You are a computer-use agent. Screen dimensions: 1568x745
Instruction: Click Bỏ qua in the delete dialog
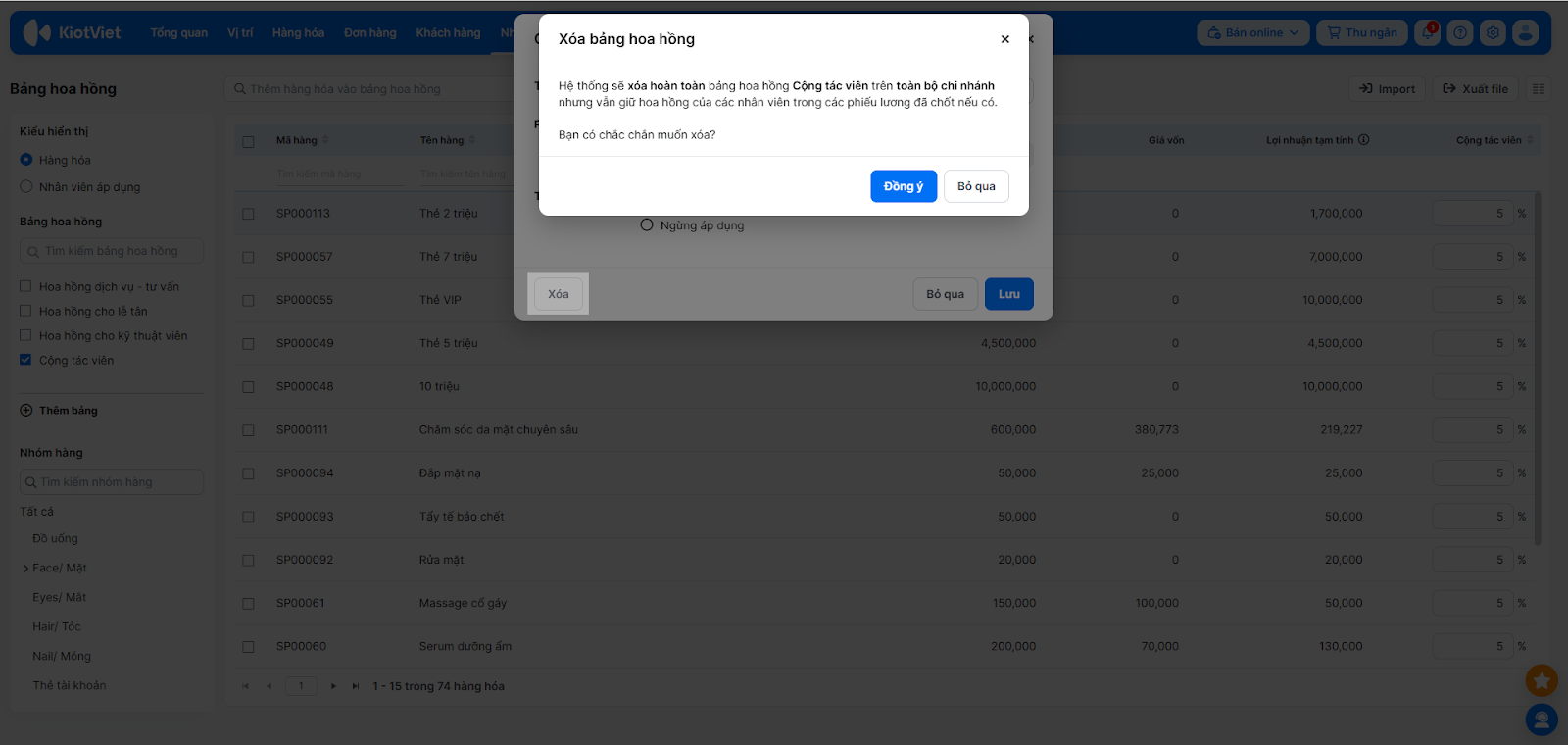pos(976,186)
